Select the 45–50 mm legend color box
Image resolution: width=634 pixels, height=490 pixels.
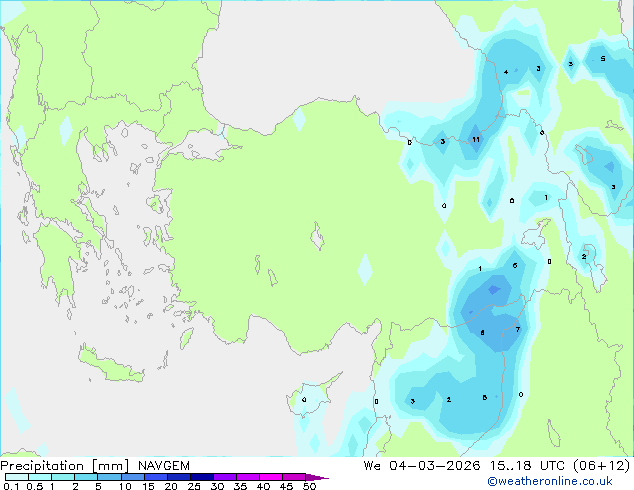pos(294,477)
